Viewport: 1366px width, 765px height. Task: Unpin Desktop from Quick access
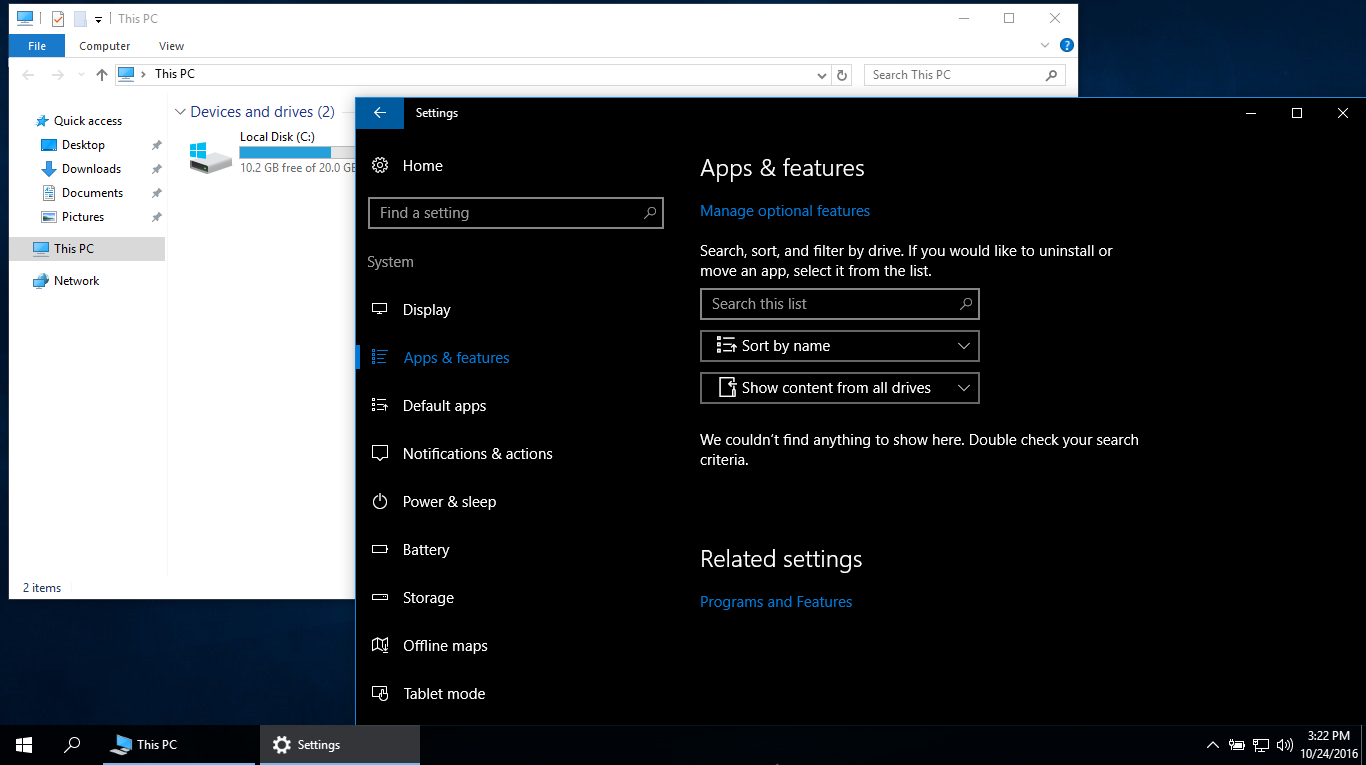pos(156,144)
